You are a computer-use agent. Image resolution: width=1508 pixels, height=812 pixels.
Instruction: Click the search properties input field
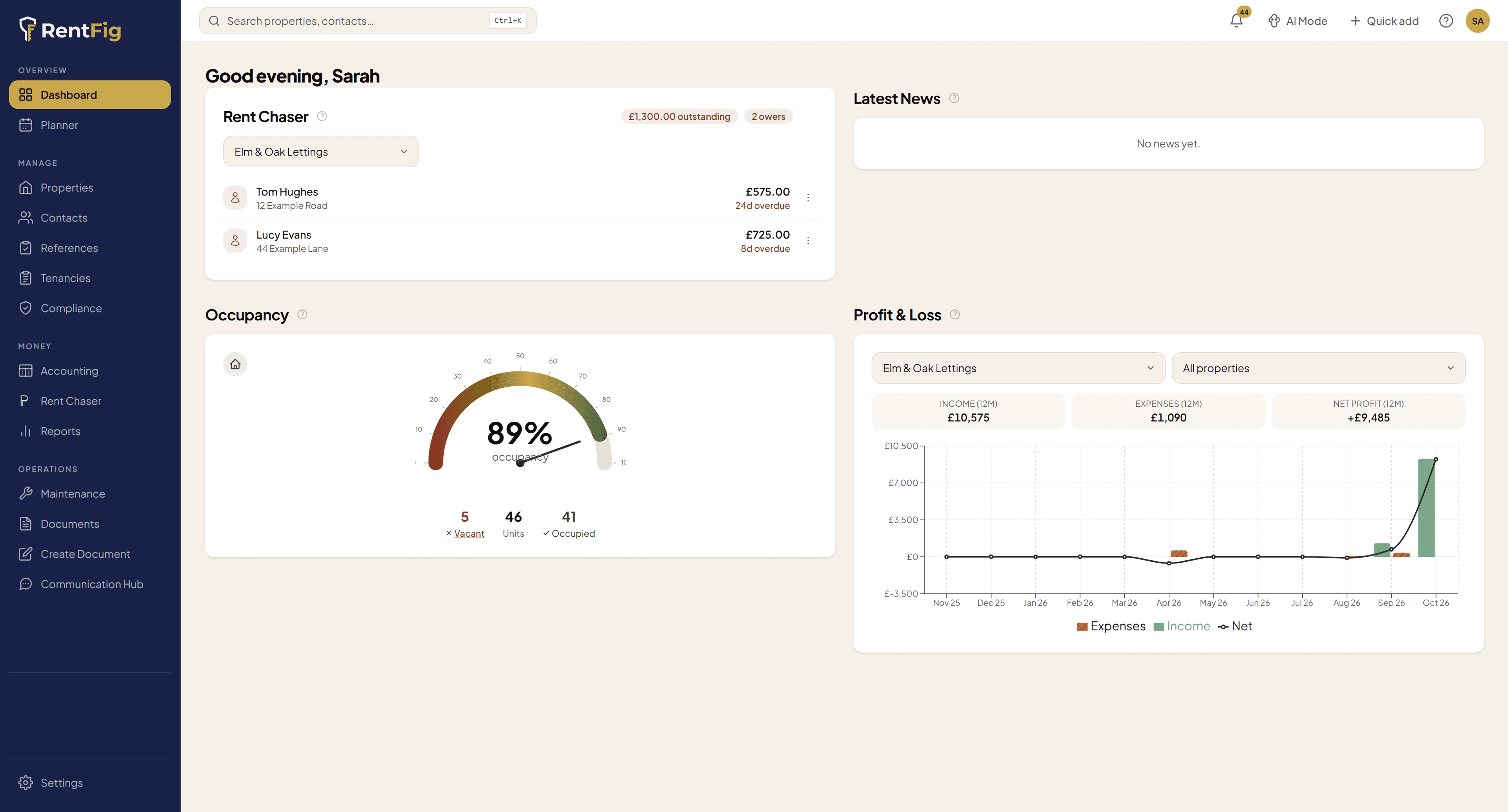368,21
